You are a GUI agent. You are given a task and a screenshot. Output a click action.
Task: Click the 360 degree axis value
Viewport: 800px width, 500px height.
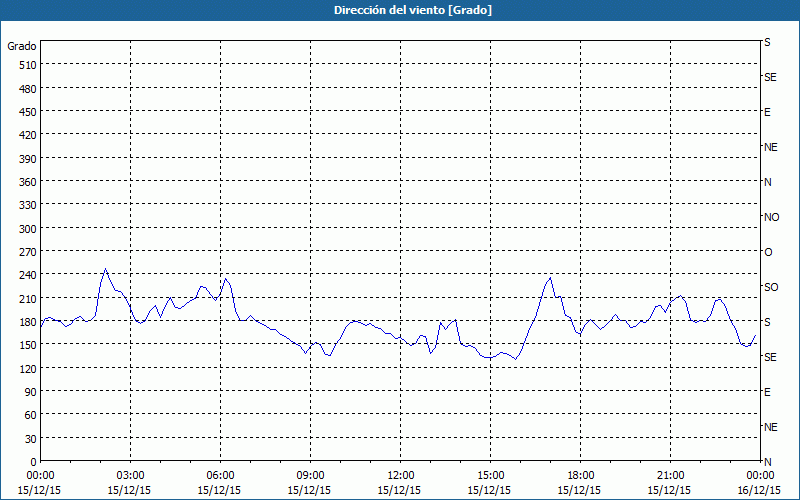(29, 182)
